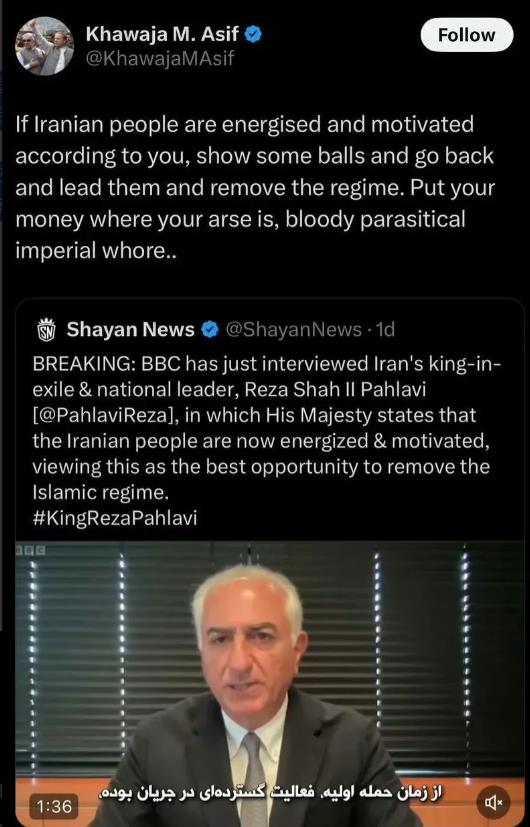Click the verified badge next to Shayan News
The image size is (530, 827).
pos(210,330)
